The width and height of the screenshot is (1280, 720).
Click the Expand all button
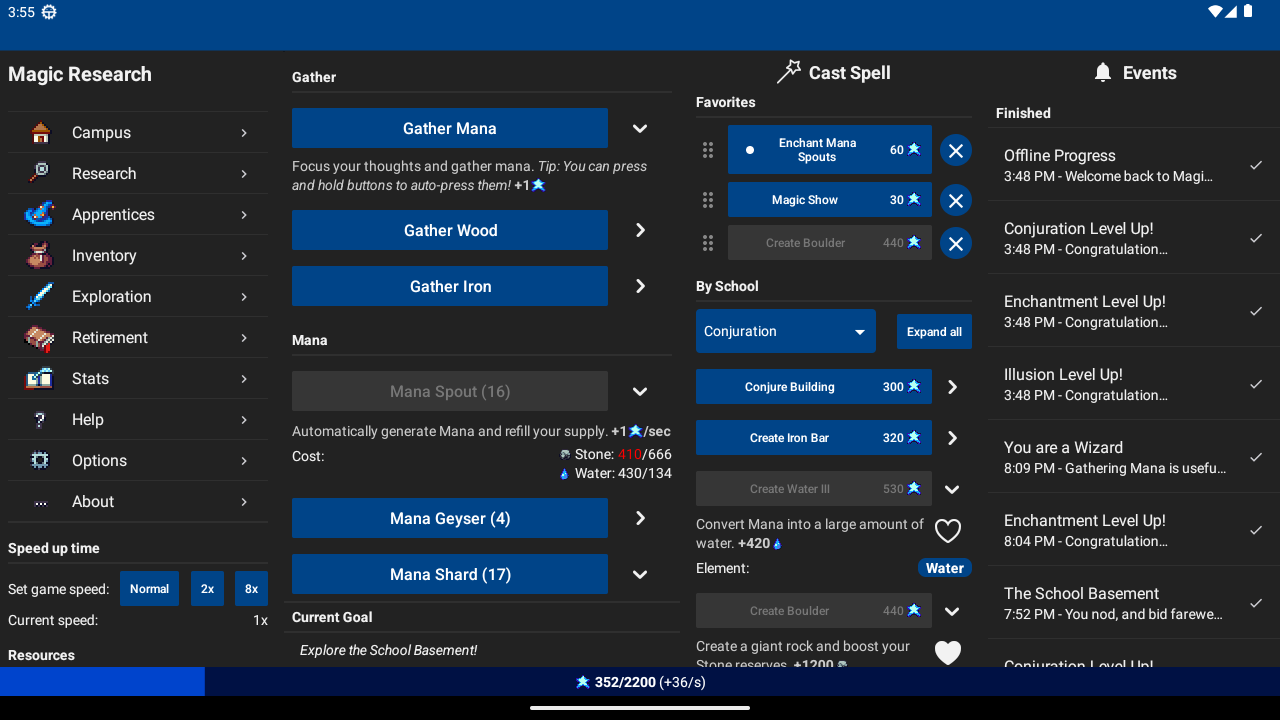tap(934, 331)
